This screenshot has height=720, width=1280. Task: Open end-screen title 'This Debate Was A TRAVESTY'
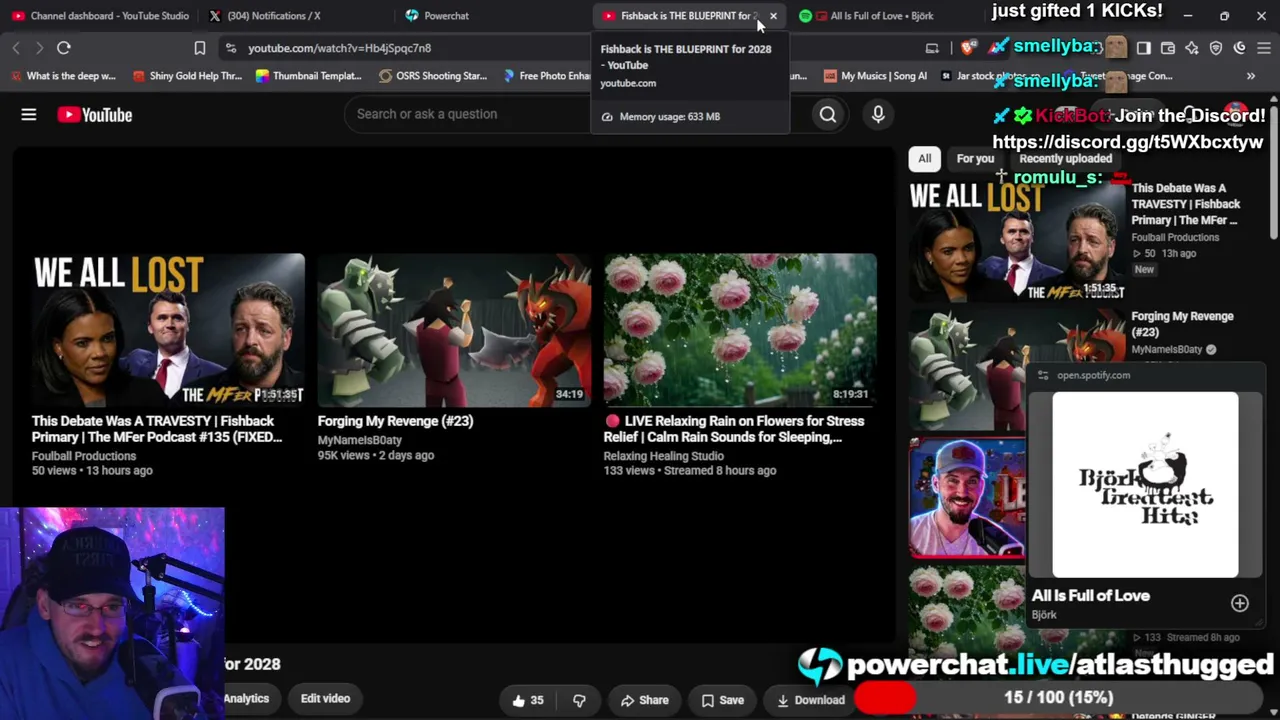click(x=157, y=429)
